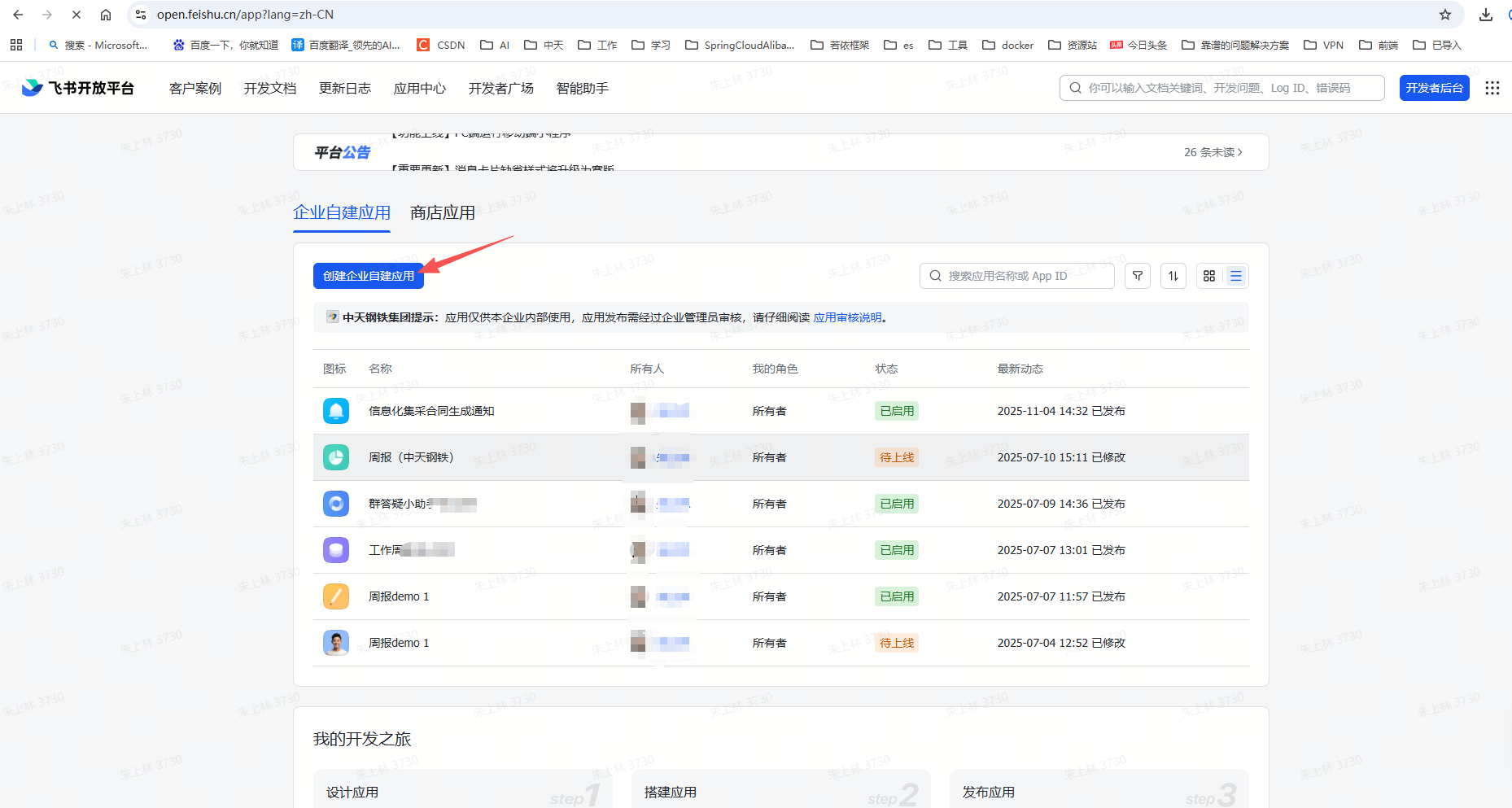Click the sort order icon next to filter
The image size is (1512, 808).
[x=1173, y=275]
